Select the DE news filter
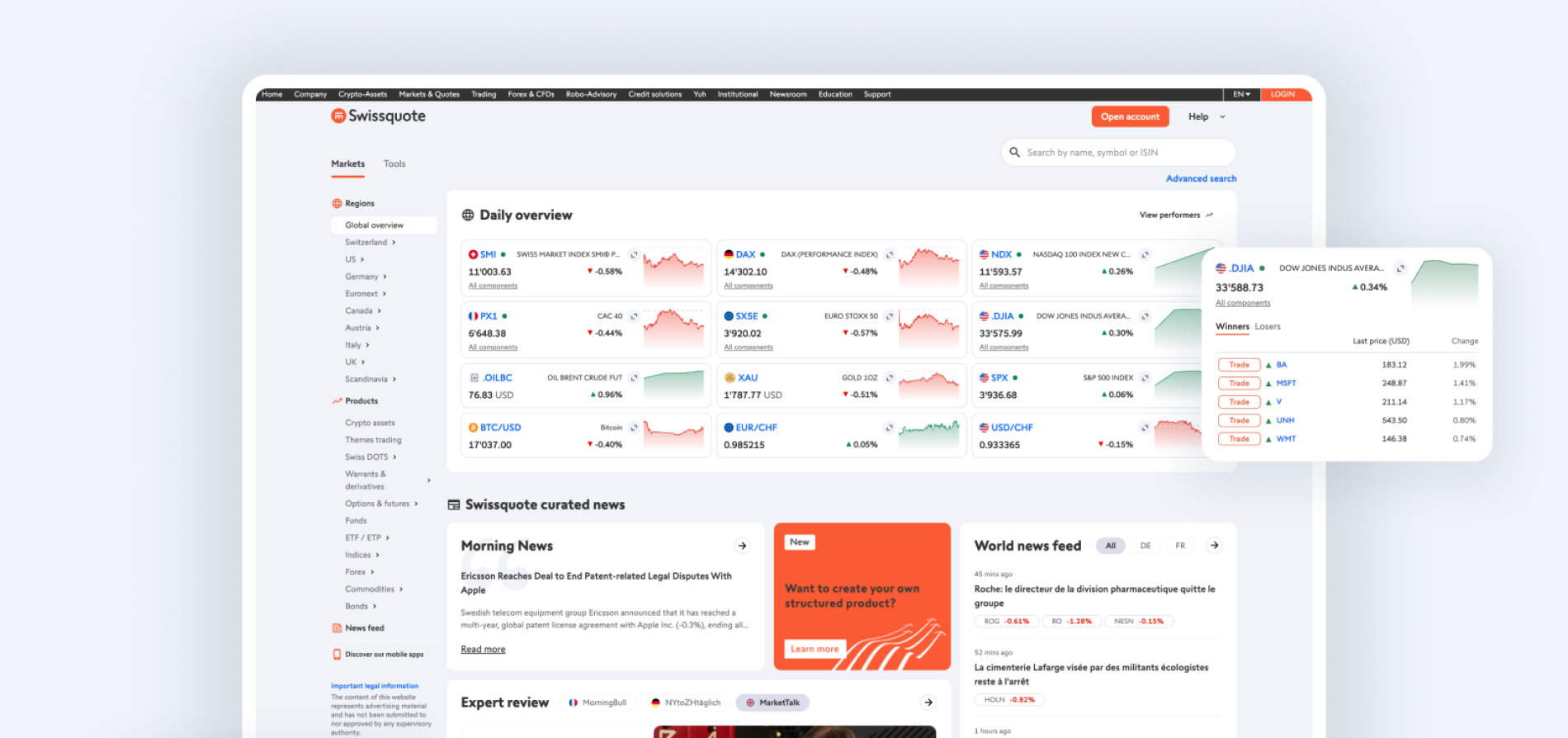The image size is (1568, 738). pos(1145,546)
